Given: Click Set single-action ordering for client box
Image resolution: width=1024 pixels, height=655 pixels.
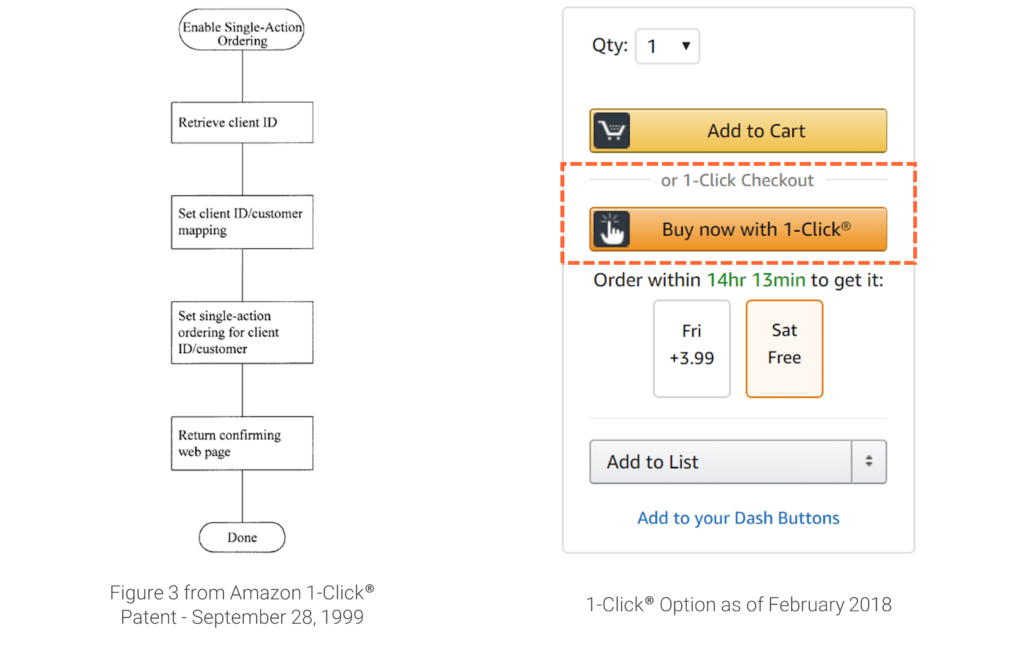Looking at the screenshot, I should [x=242, y=332].
